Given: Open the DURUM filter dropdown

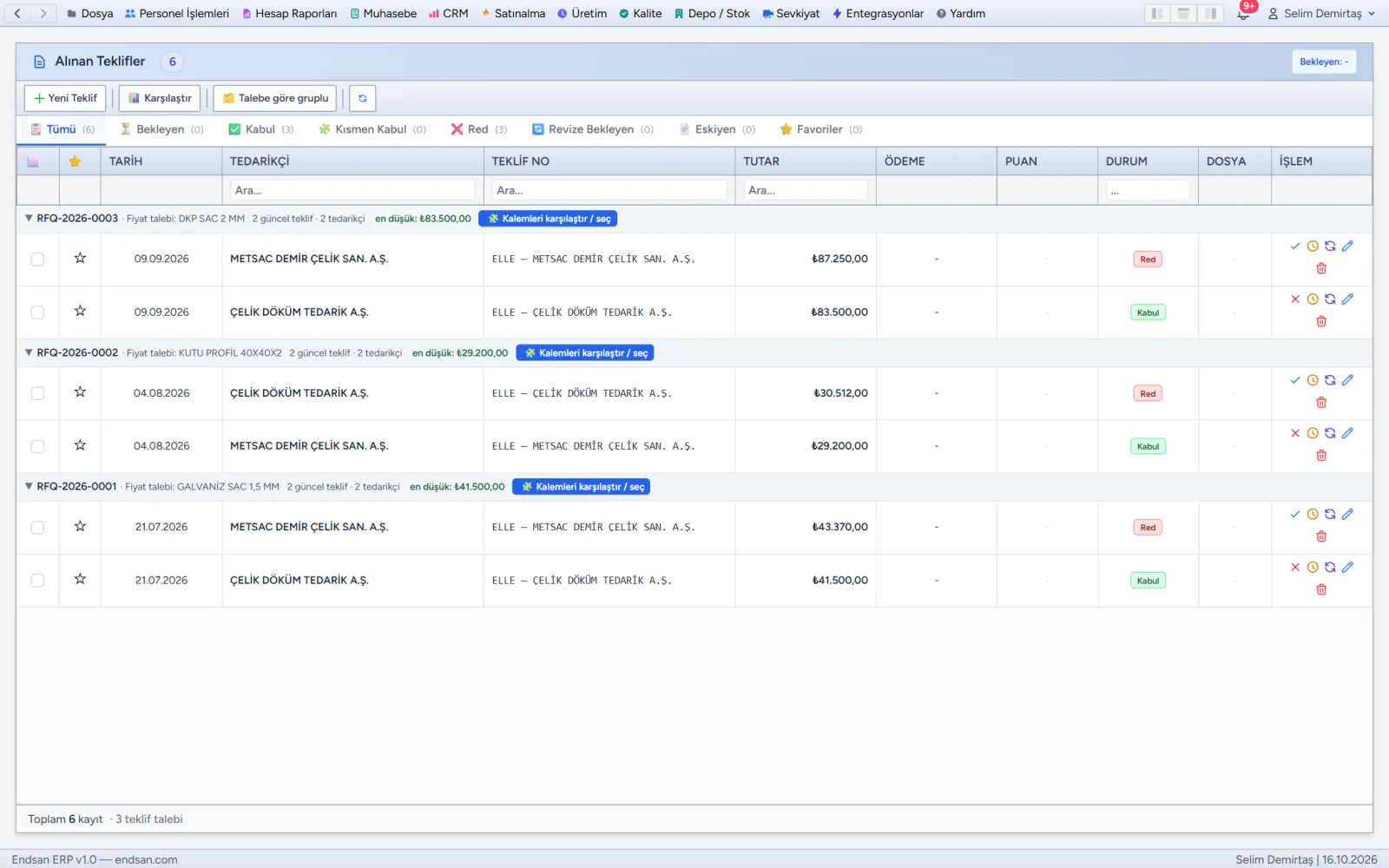Looking at the screenshot, I should click(x=1148, y=190).
